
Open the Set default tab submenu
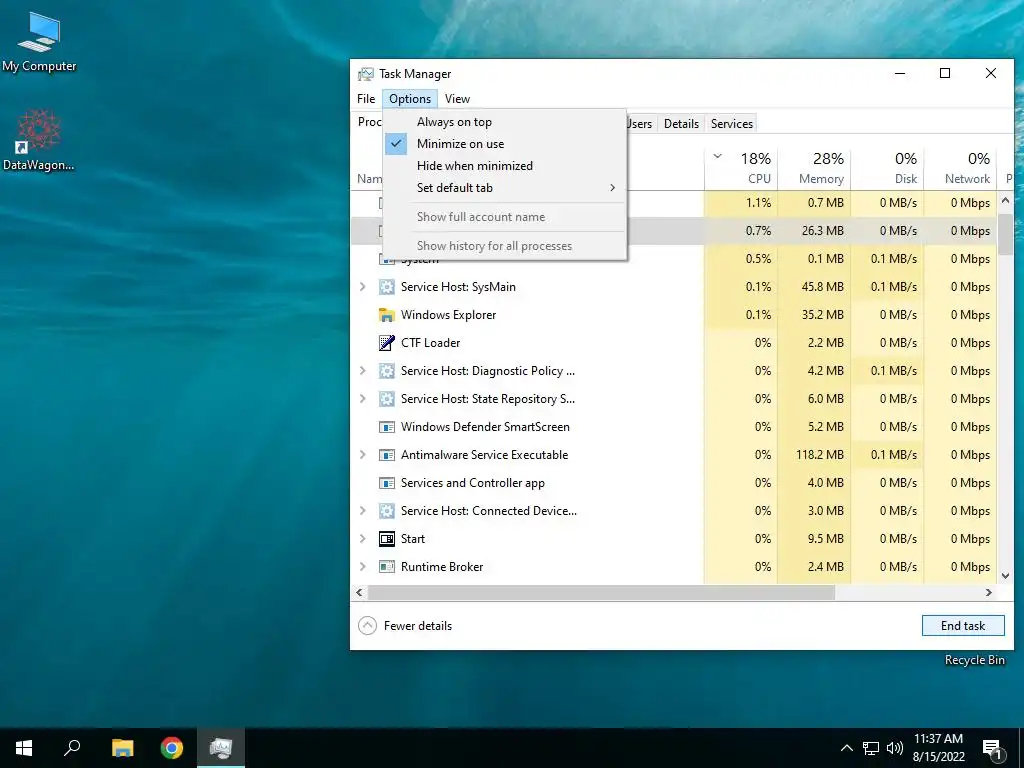click(x=505, y=188)
